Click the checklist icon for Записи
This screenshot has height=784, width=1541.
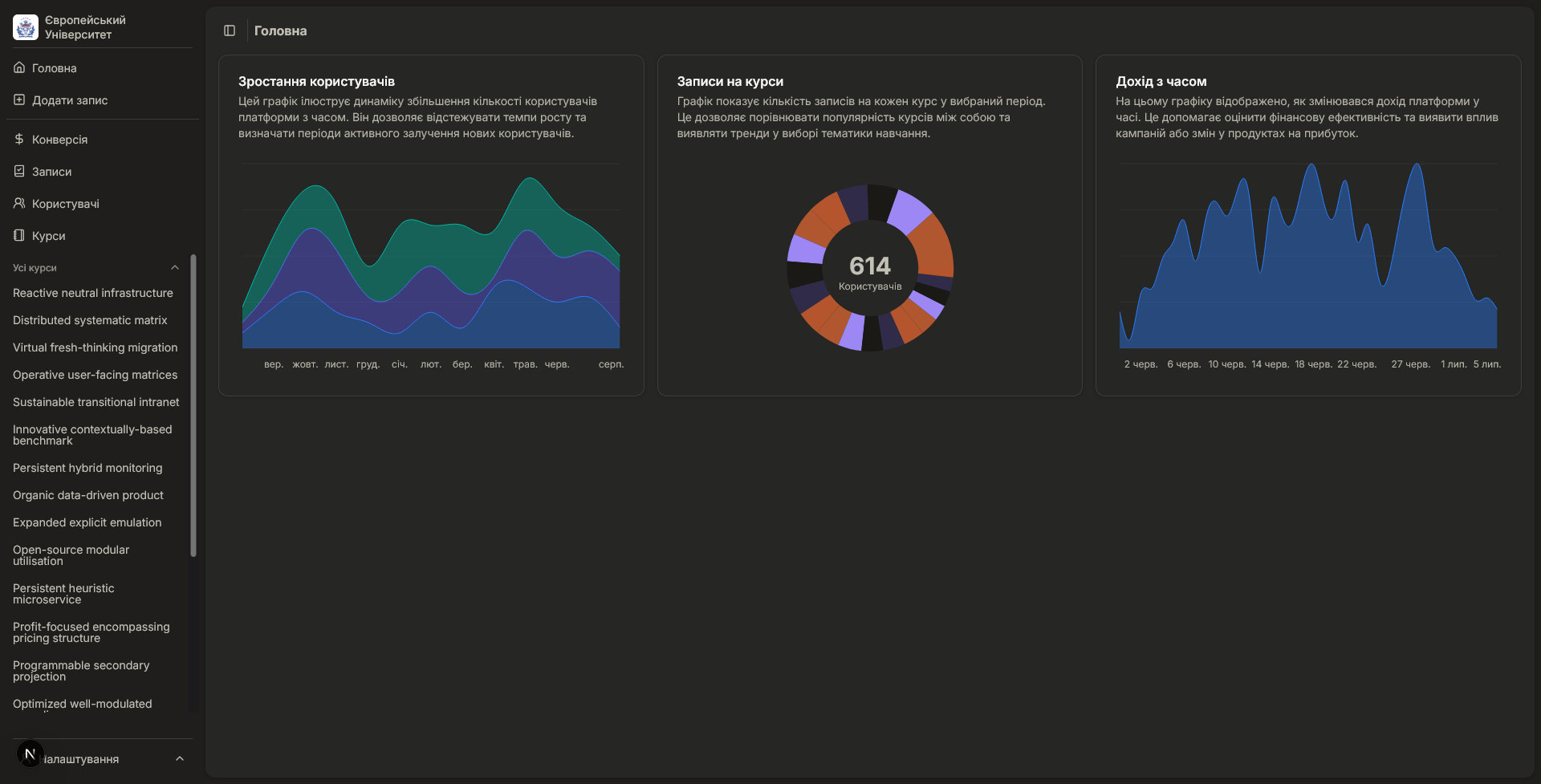19,172
